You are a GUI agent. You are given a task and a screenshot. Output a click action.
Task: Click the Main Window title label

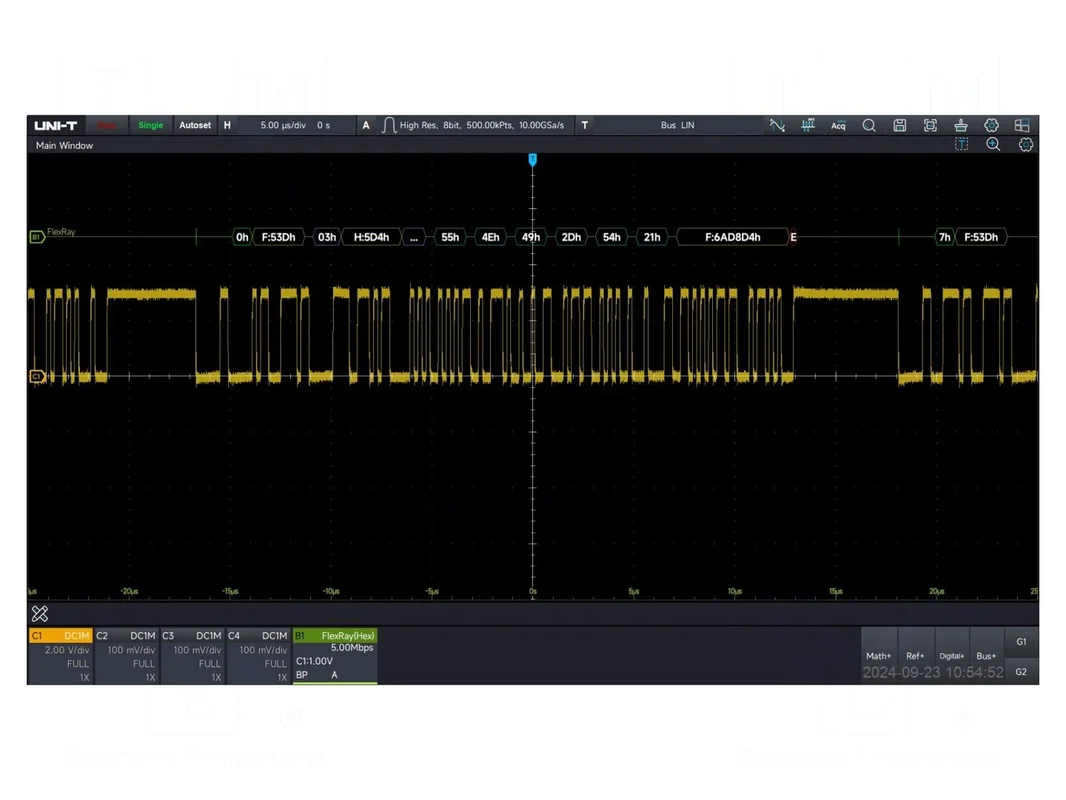(65, 145)
